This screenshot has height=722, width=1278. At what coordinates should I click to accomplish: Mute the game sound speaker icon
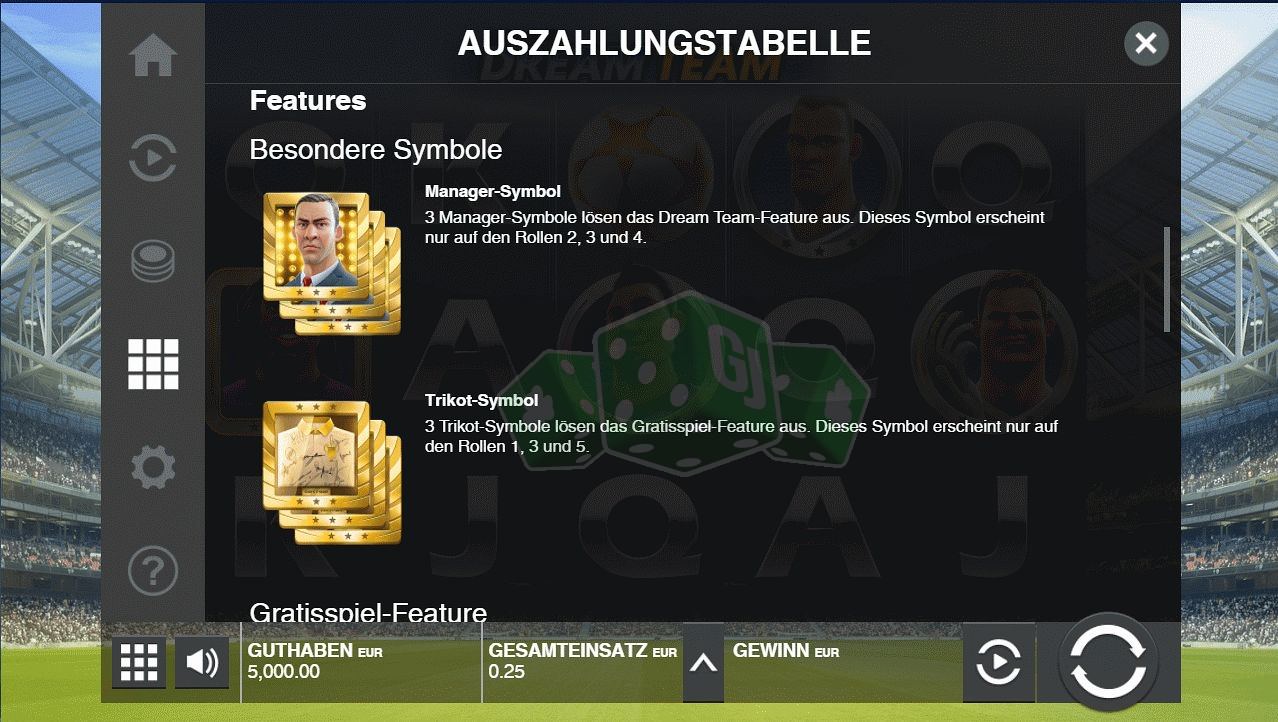202,662
